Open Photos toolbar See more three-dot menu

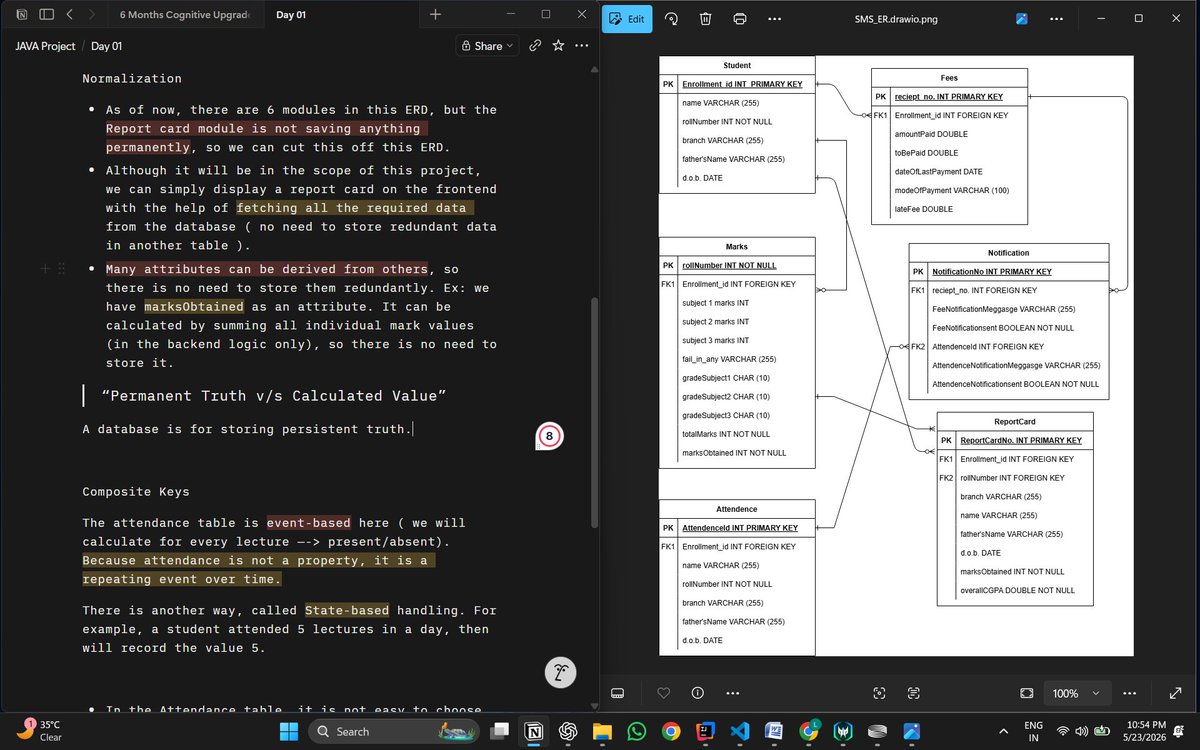tap(774, 18)
